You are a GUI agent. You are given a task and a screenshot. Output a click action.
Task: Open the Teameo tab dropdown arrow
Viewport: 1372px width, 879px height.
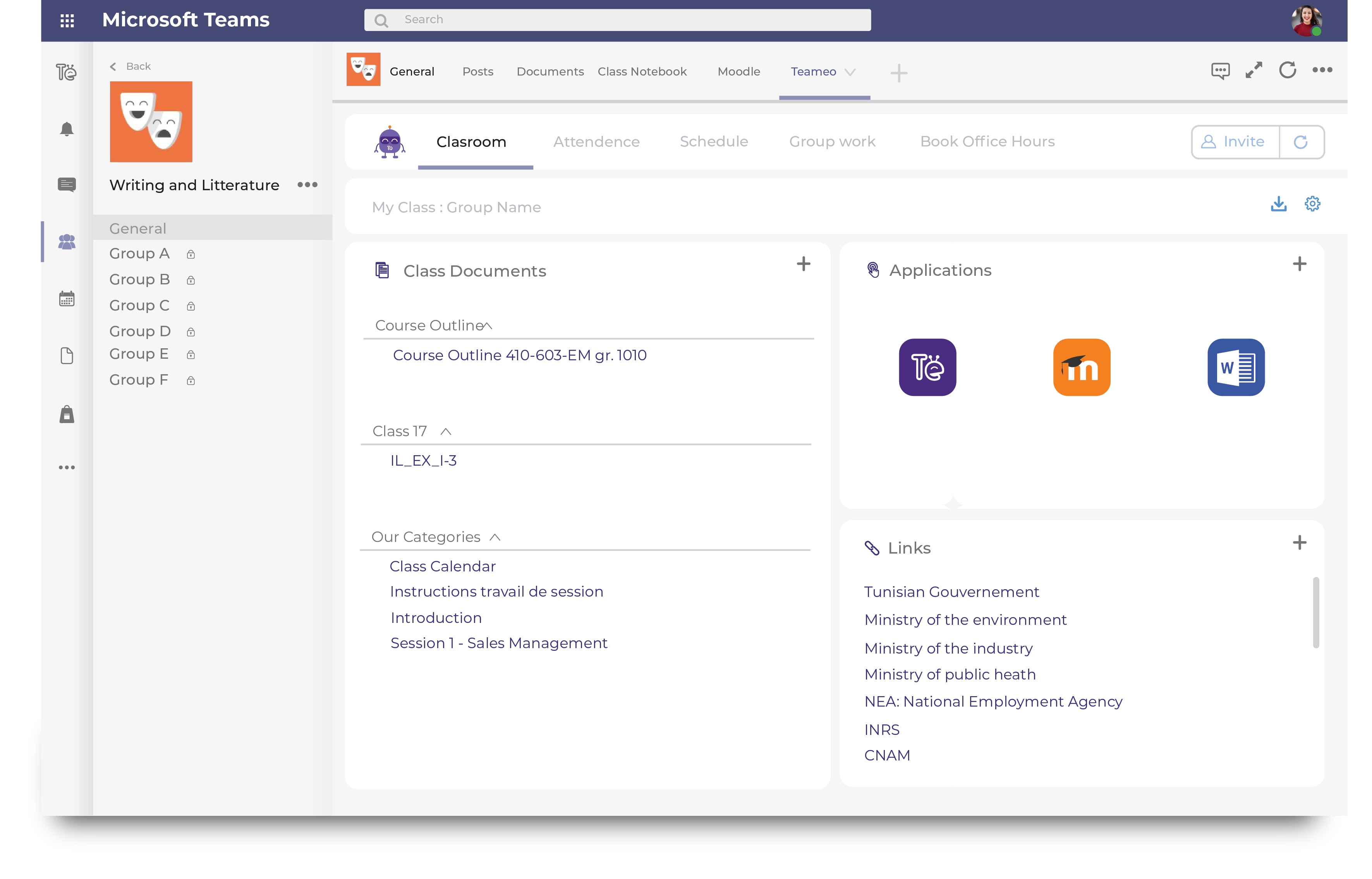point(850,72)
